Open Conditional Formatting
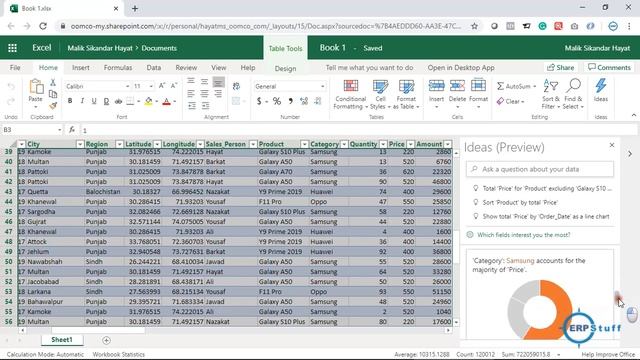The width and height of the screenshot is (640, 360). click(x=350, y=94)
